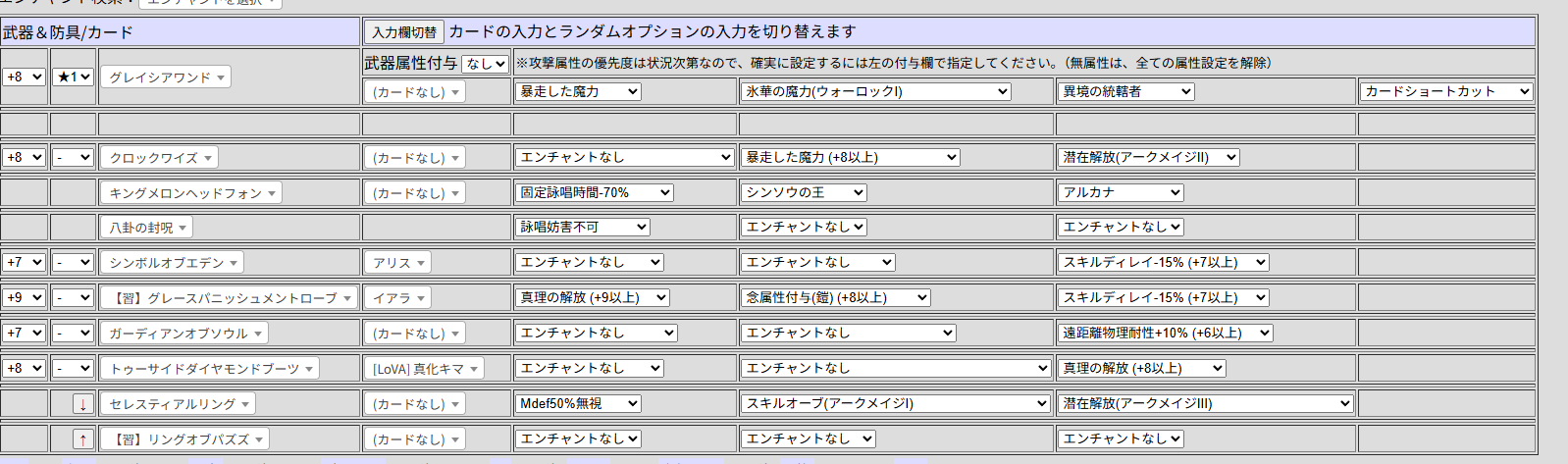Open the 詠唱妨害不可 enchant dropdown

click(x=582, y=227)
